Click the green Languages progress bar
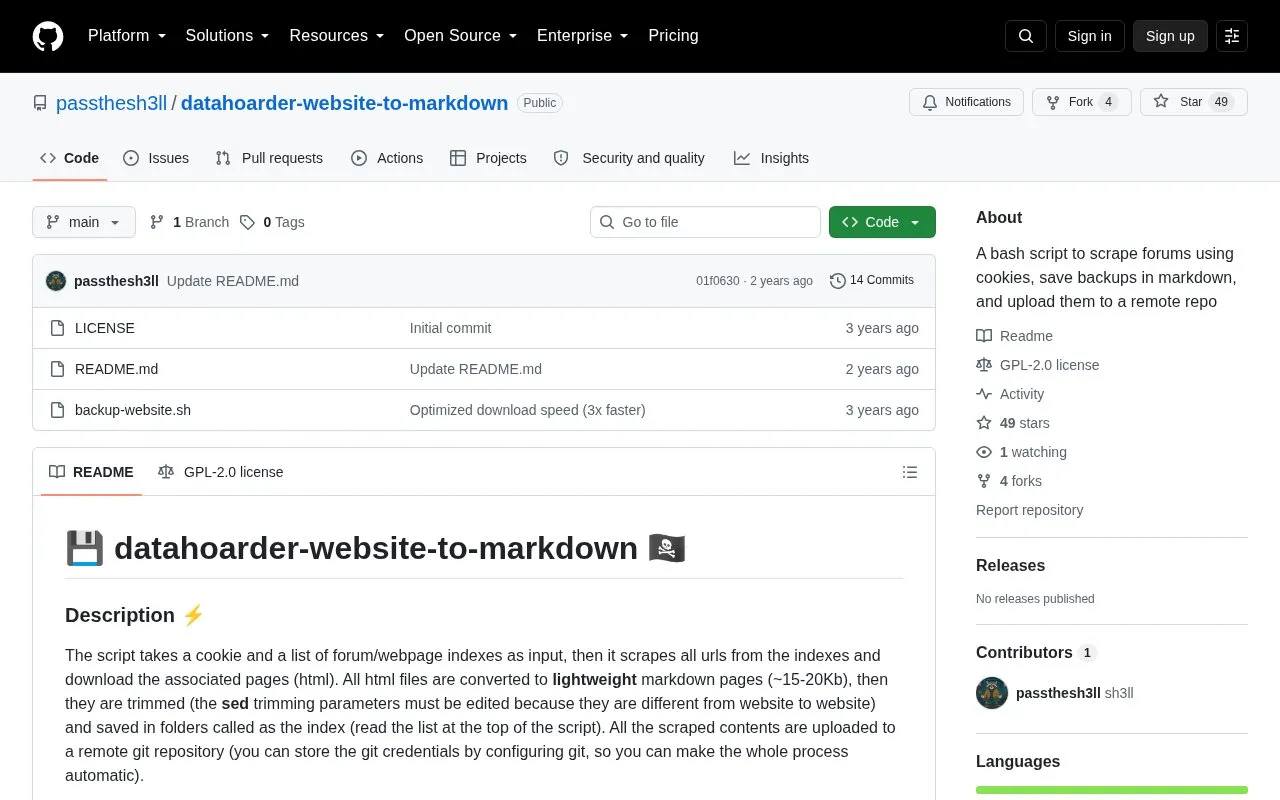1280x800 pixels. coord(1112,790)
